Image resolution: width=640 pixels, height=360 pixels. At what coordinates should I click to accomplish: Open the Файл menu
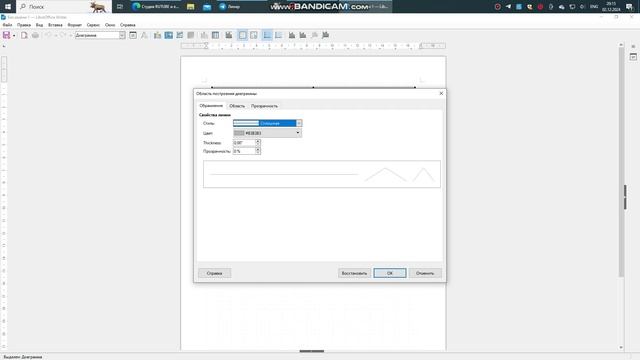pos(7,25)
